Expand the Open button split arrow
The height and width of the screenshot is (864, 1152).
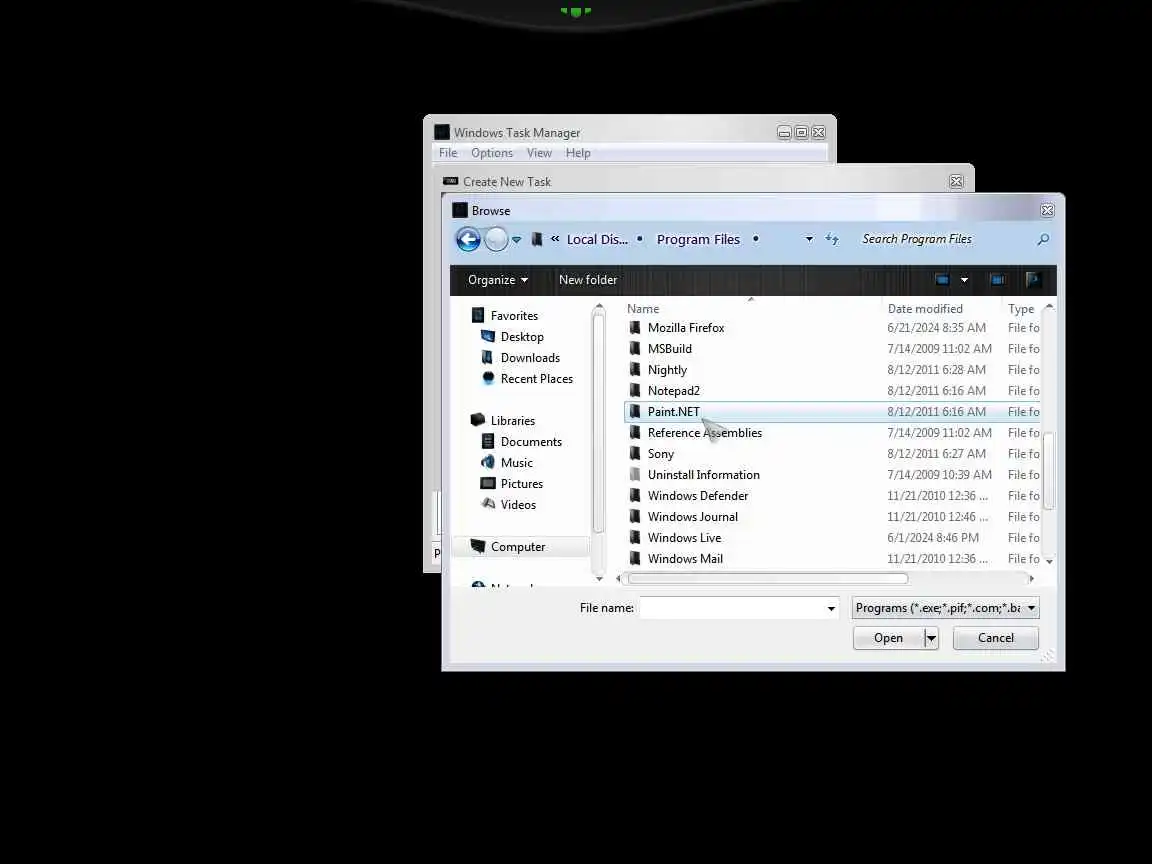[x=931, y=638]
